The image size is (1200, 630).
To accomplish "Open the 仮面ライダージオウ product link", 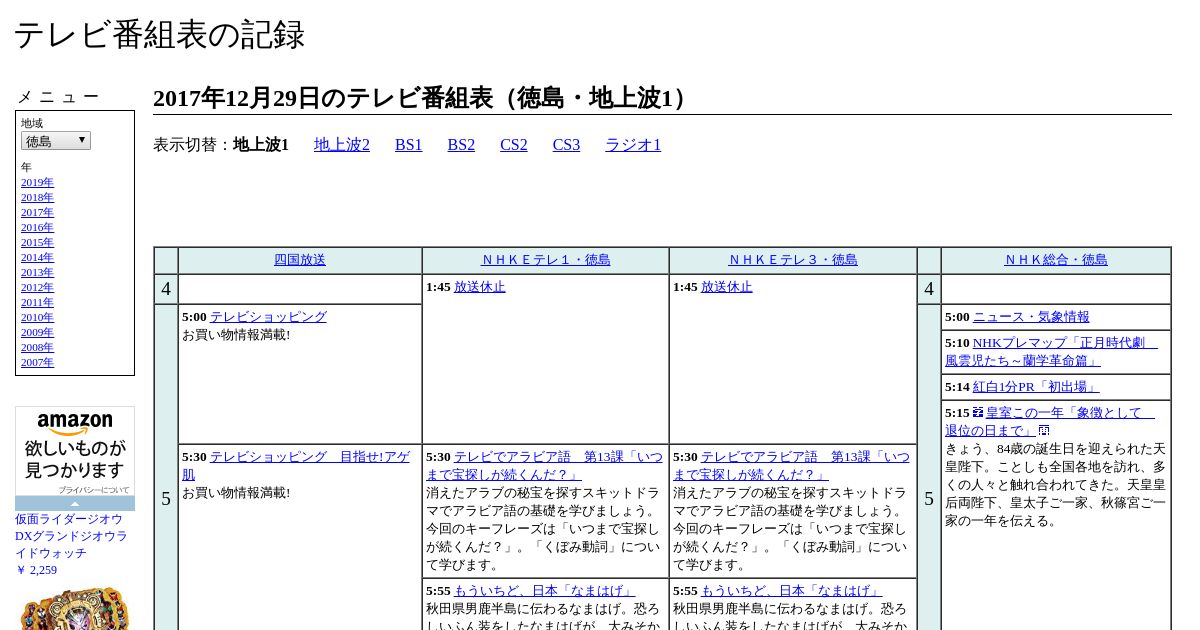I will pyautogui.click(x=71, y=536).
